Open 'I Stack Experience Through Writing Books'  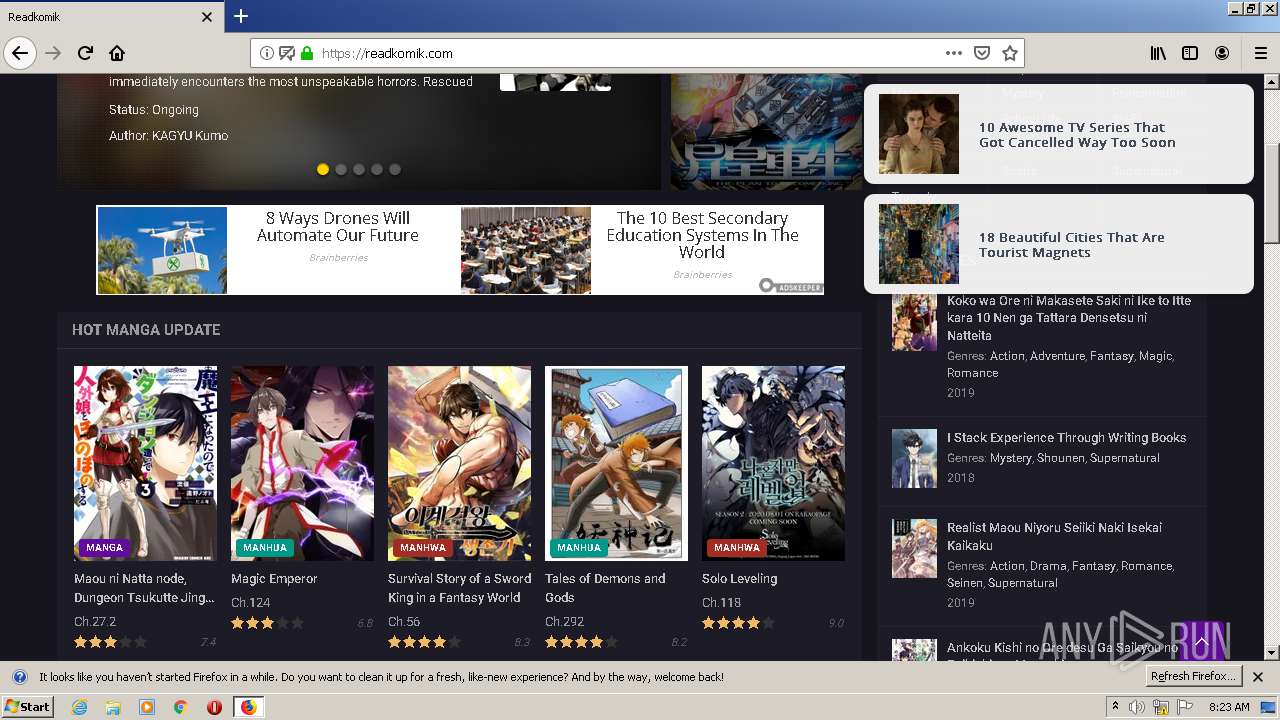[x=1066, y=438]
